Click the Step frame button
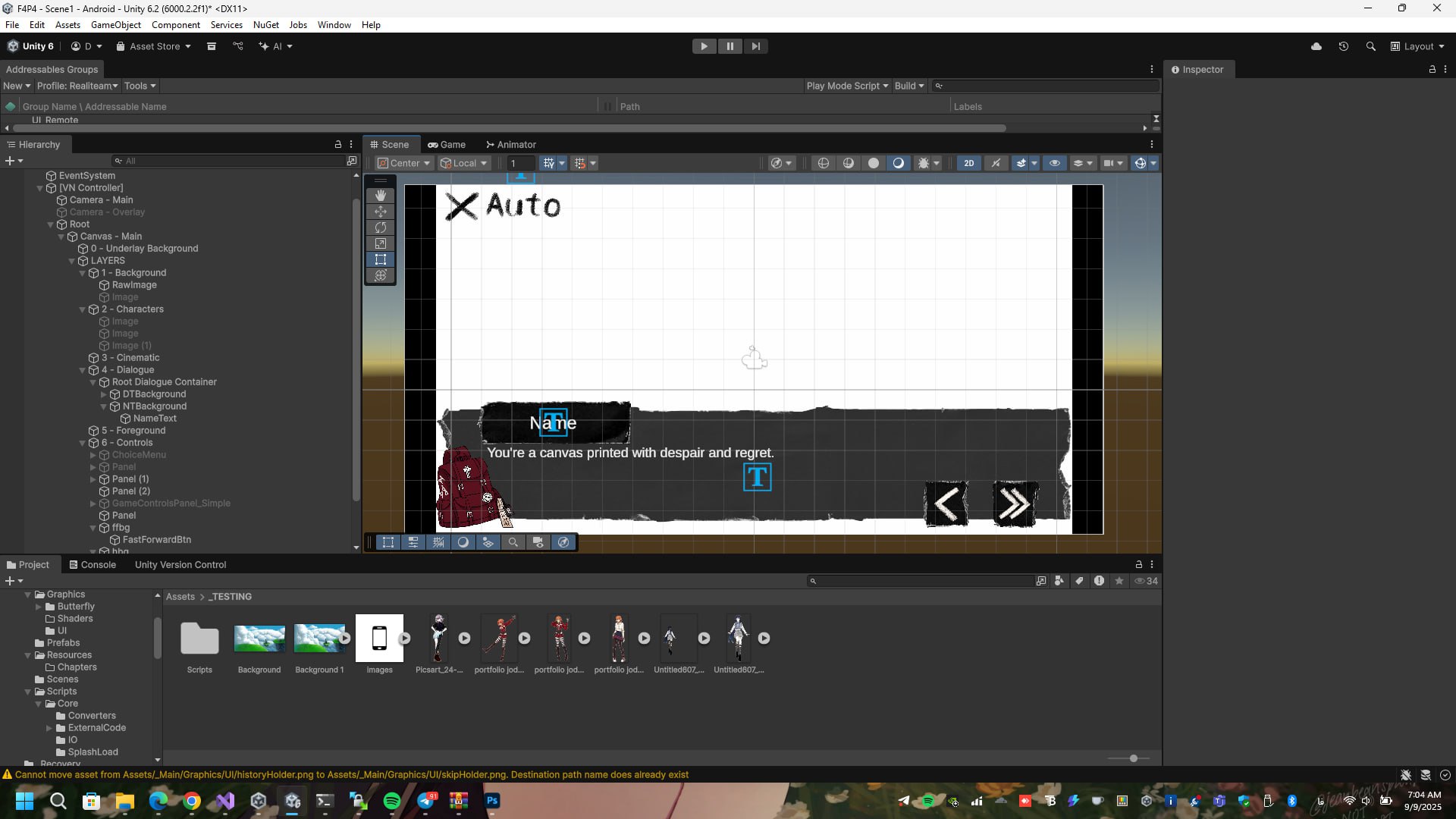Viewport: 1456px width, 819px height. 755,46
